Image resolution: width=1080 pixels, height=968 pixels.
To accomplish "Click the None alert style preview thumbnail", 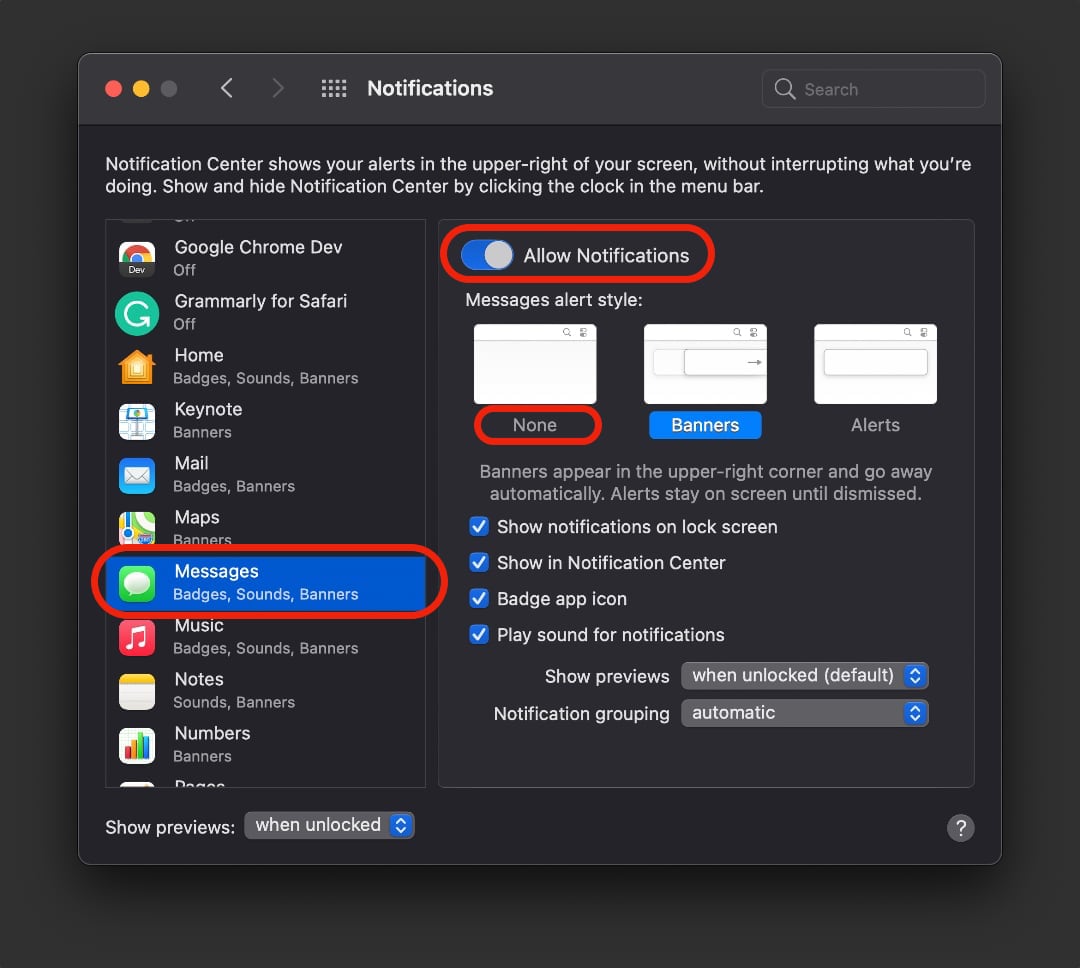I will 534,364.
